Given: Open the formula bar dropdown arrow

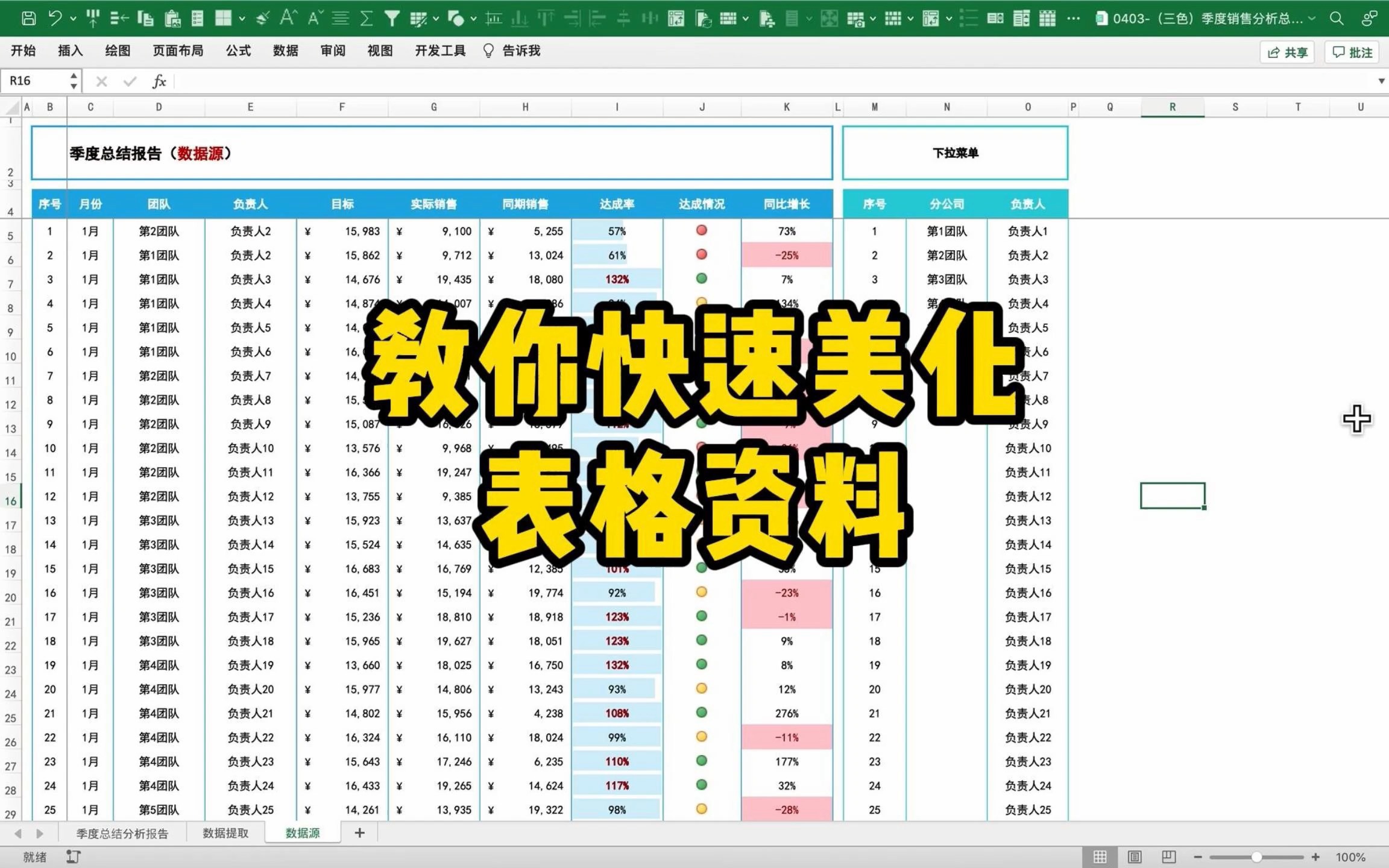Looking at the screenshot, I should click(1381, 80).
